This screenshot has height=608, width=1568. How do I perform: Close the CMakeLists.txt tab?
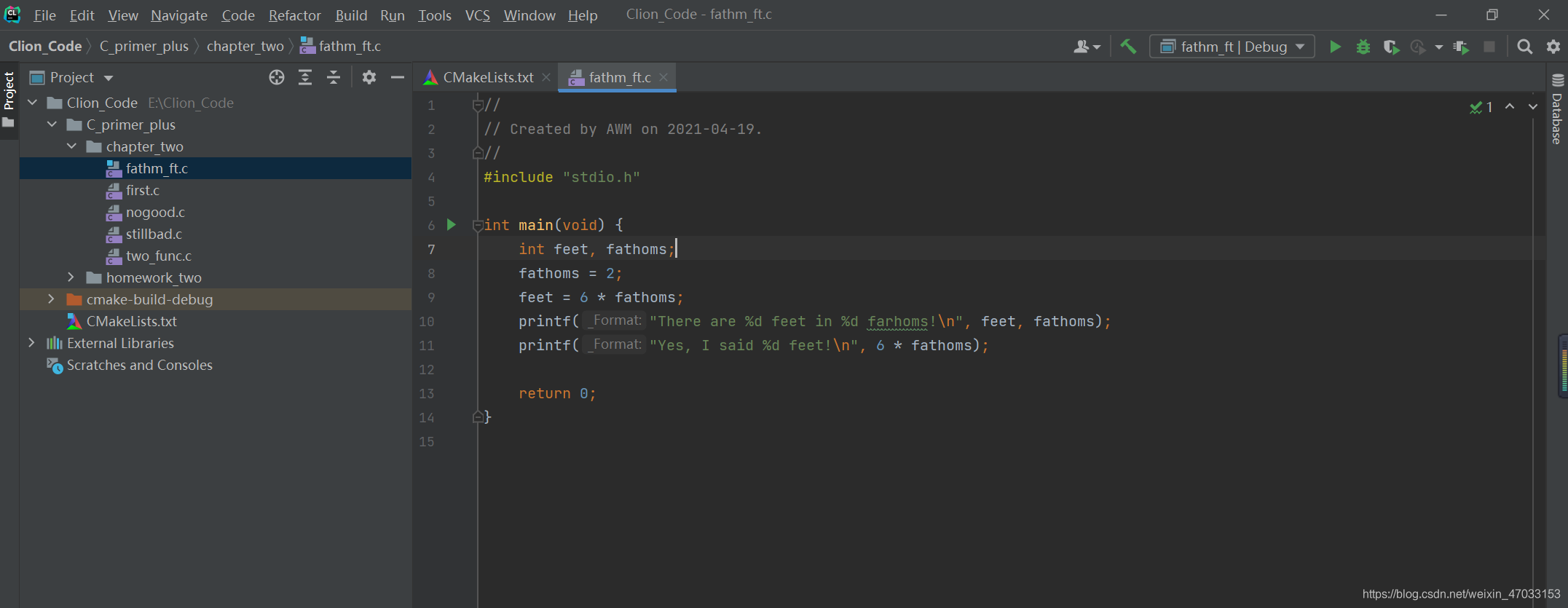[546, 77]
